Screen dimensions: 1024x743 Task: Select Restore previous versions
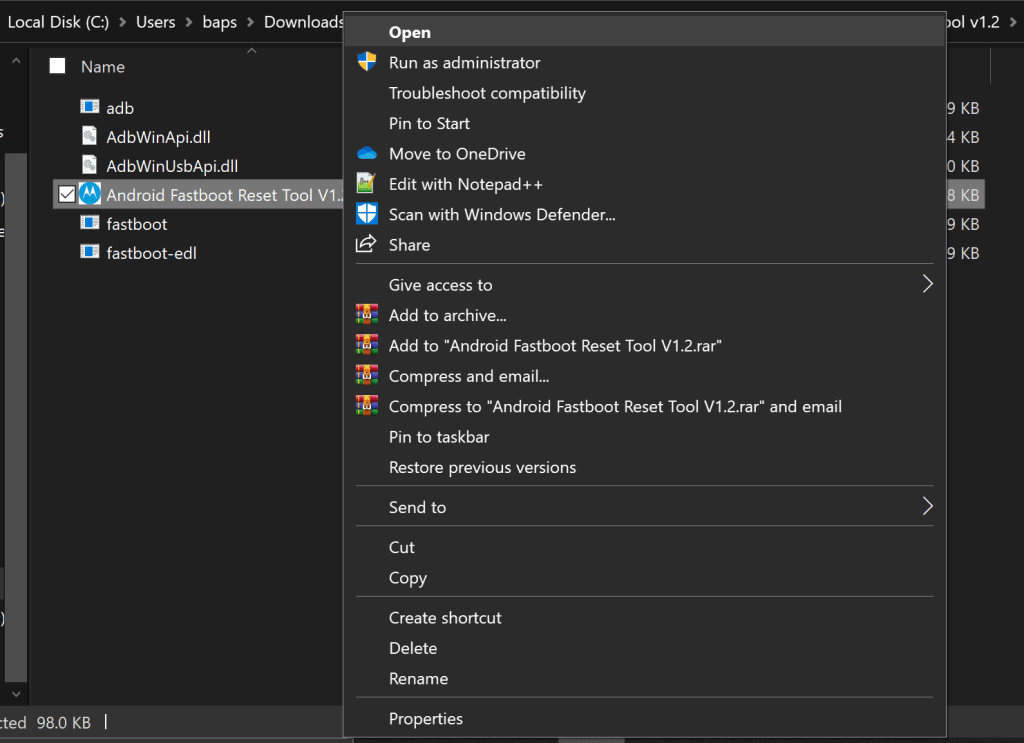coord(645,467)
